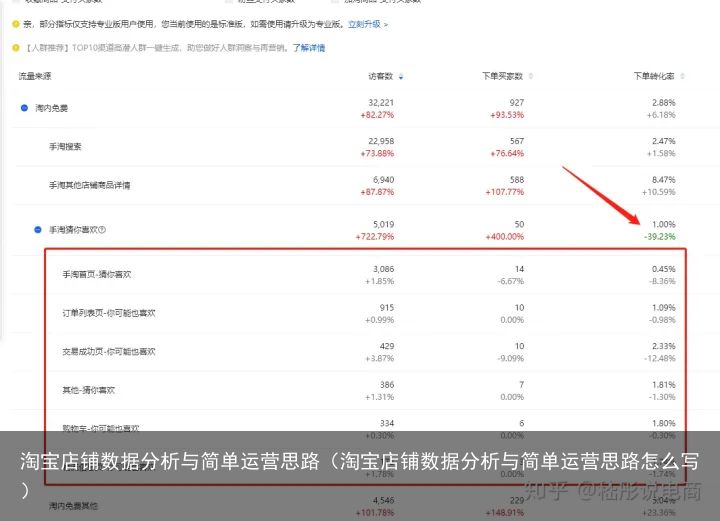Select the 手淘首页-猜你喜欢 row label

97,274
